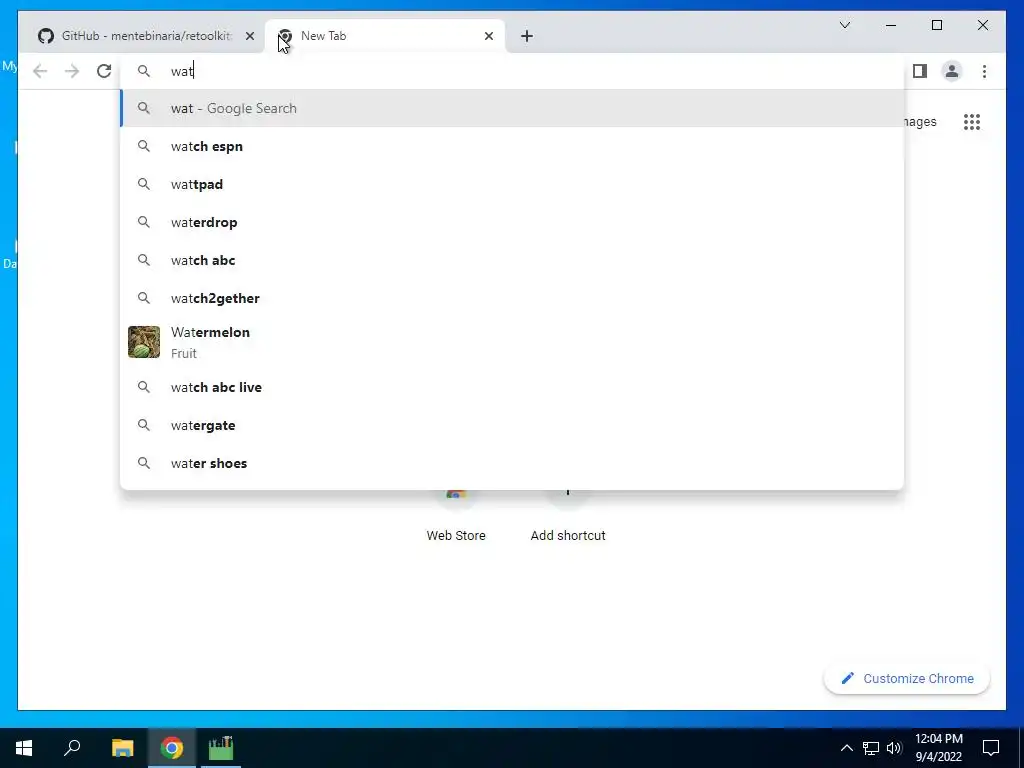Viewport: 1024px width, 768px height.
Task: Reload the page with the refresh icon
Action: click(x=104, y=71)
